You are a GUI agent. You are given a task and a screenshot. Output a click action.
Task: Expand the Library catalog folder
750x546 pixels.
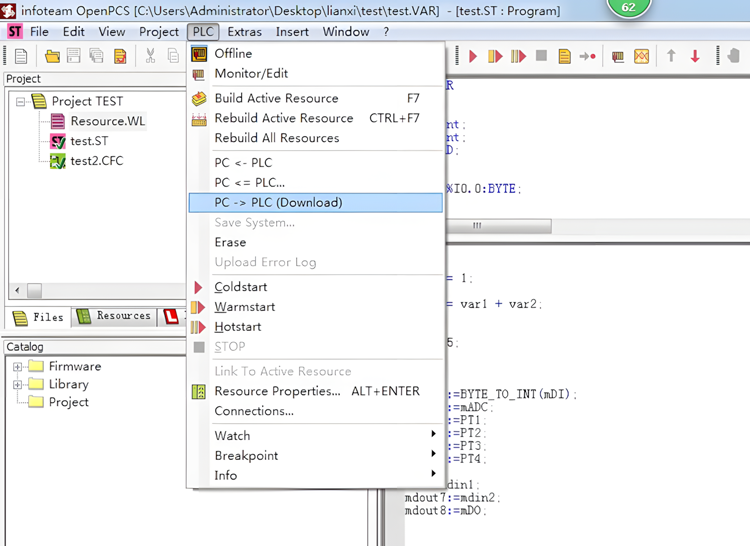[17, 384]
